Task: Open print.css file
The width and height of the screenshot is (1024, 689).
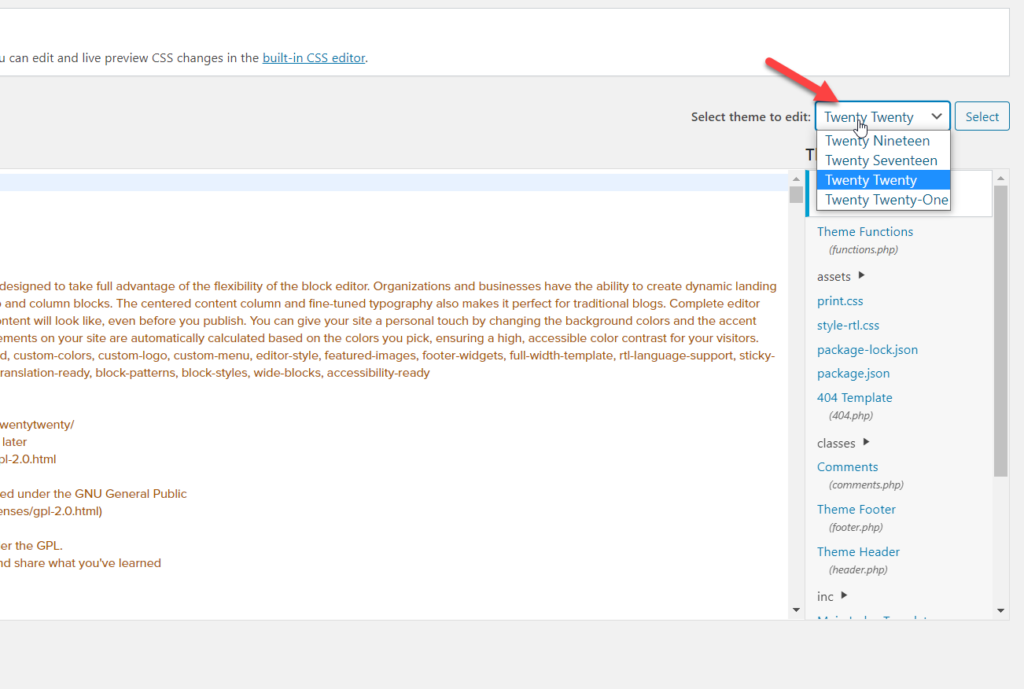Action: tap(840, 300)
